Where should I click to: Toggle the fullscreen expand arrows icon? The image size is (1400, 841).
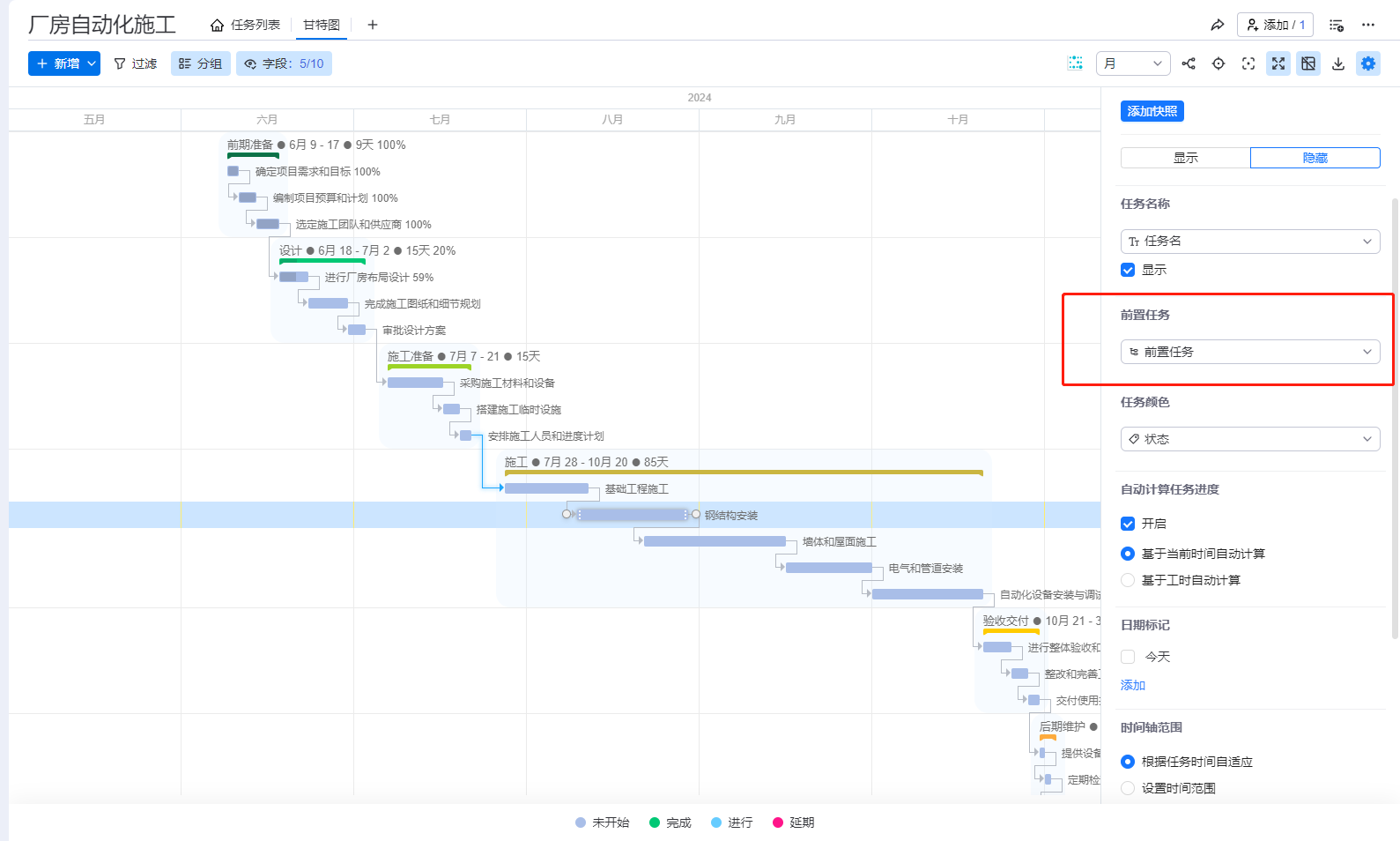click(1278, 63)
